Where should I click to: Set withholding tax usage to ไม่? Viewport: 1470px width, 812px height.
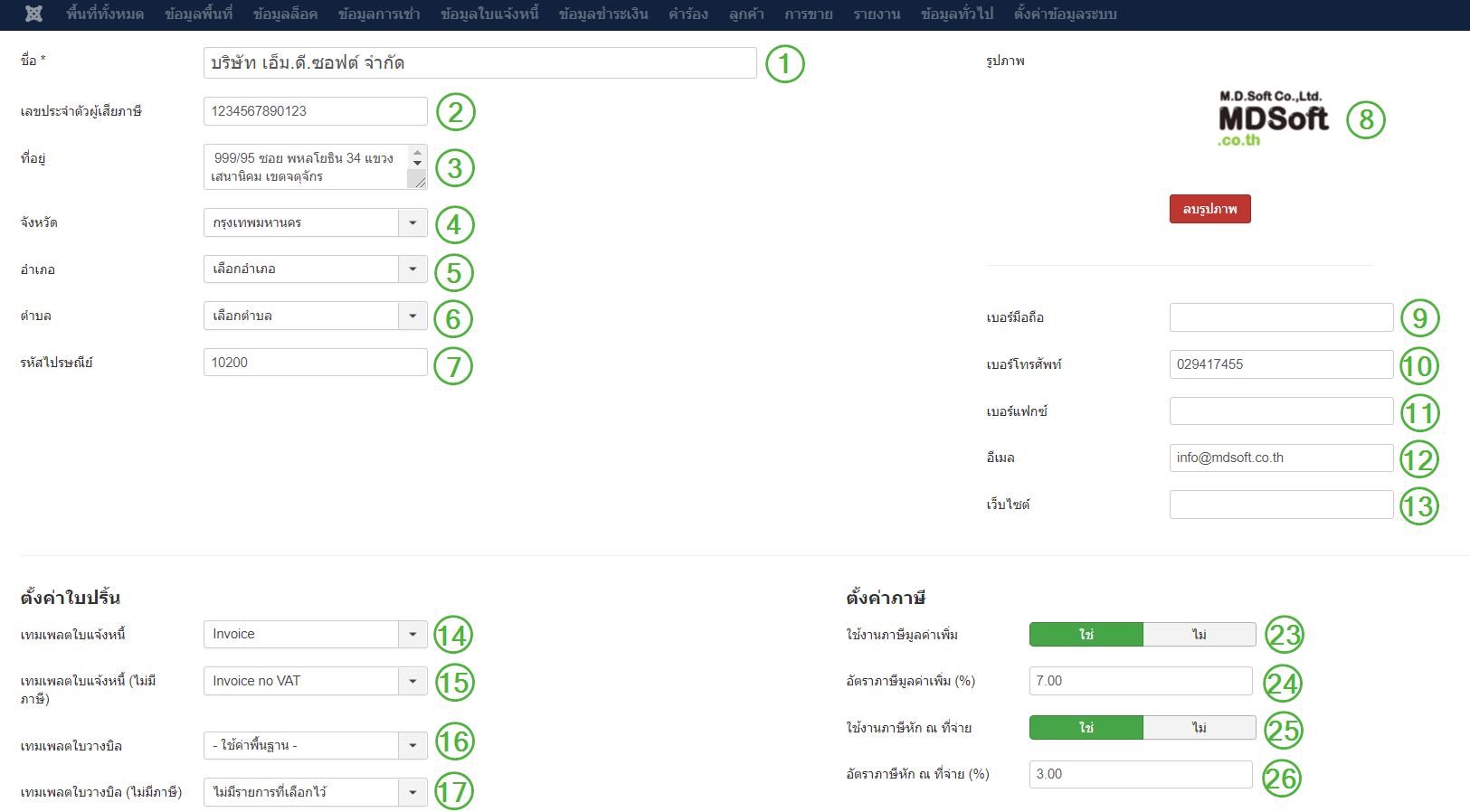click(x=1200, y=728)
